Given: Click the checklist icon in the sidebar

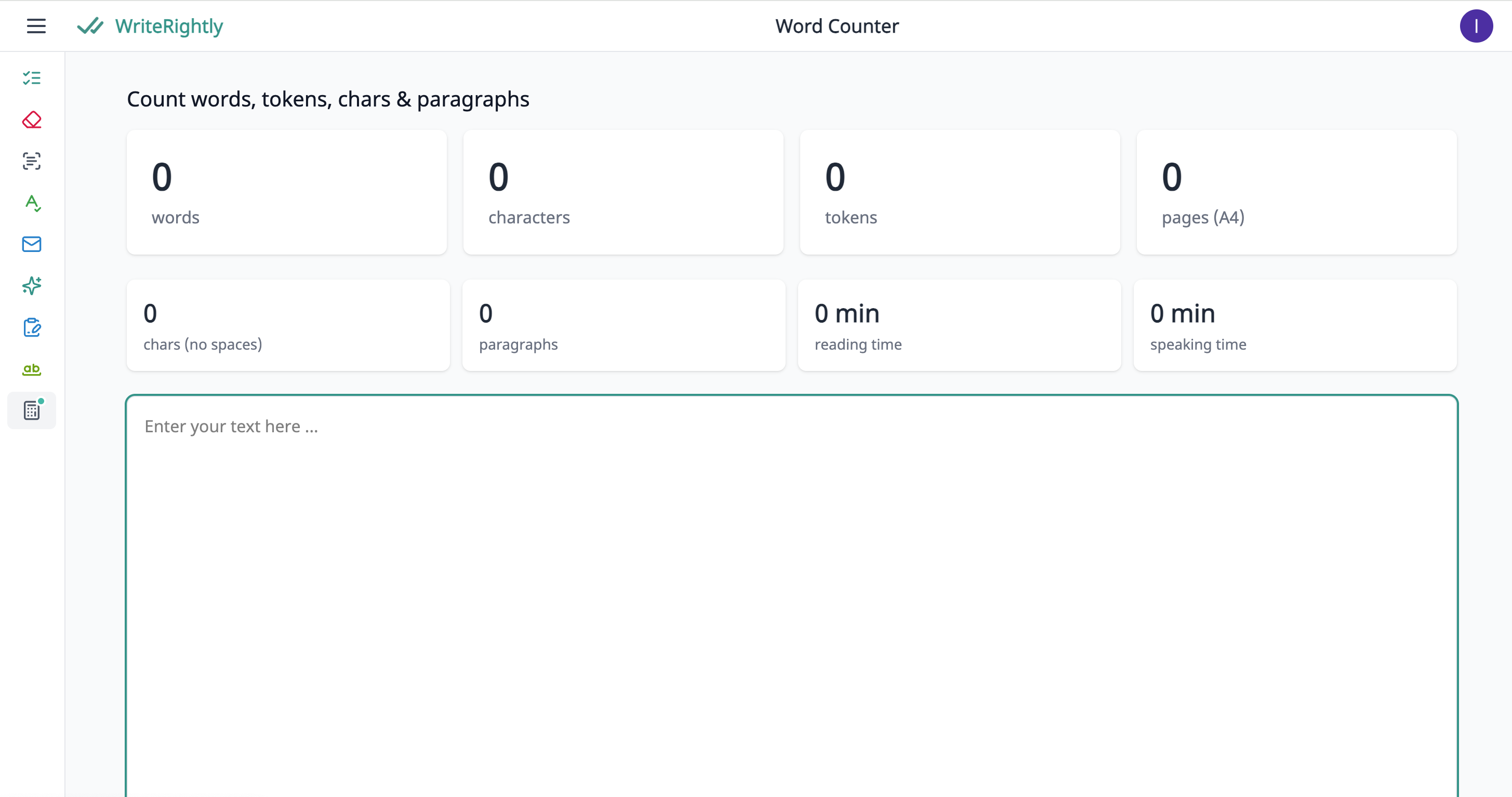Looking at the screenshot, I should tap(32, 78).
